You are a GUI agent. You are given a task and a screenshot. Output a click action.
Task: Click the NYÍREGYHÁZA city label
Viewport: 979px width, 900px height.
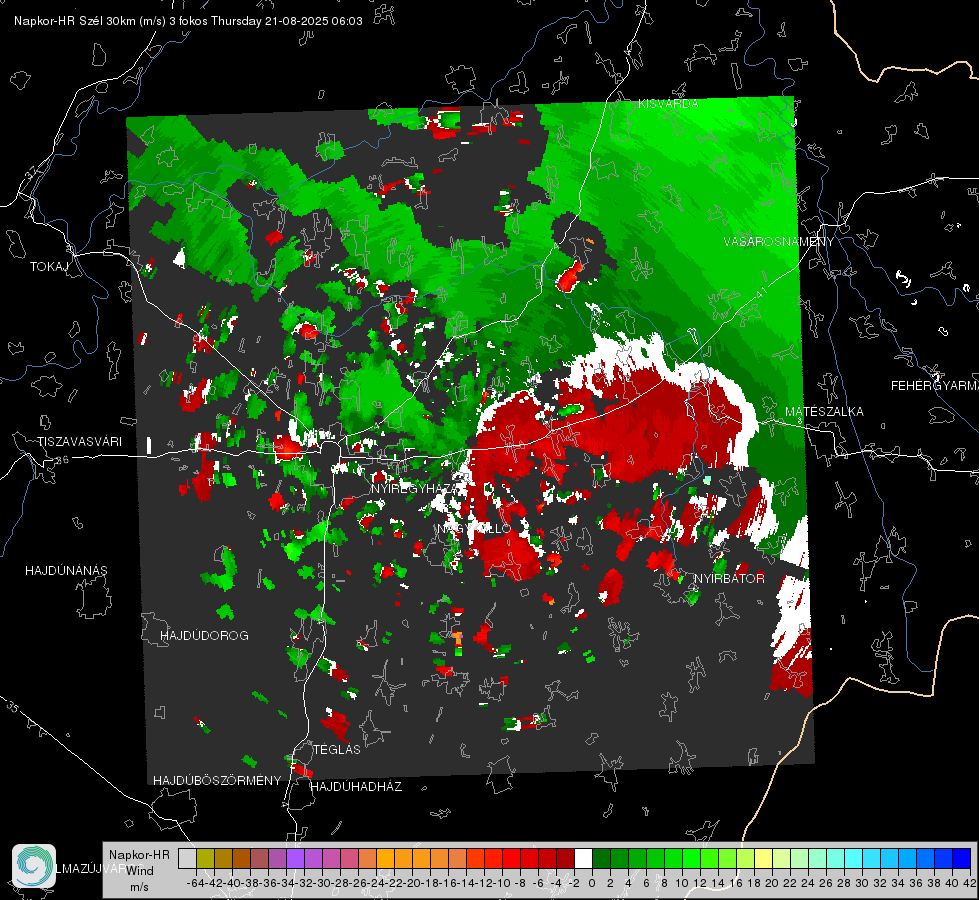(416, 488)
